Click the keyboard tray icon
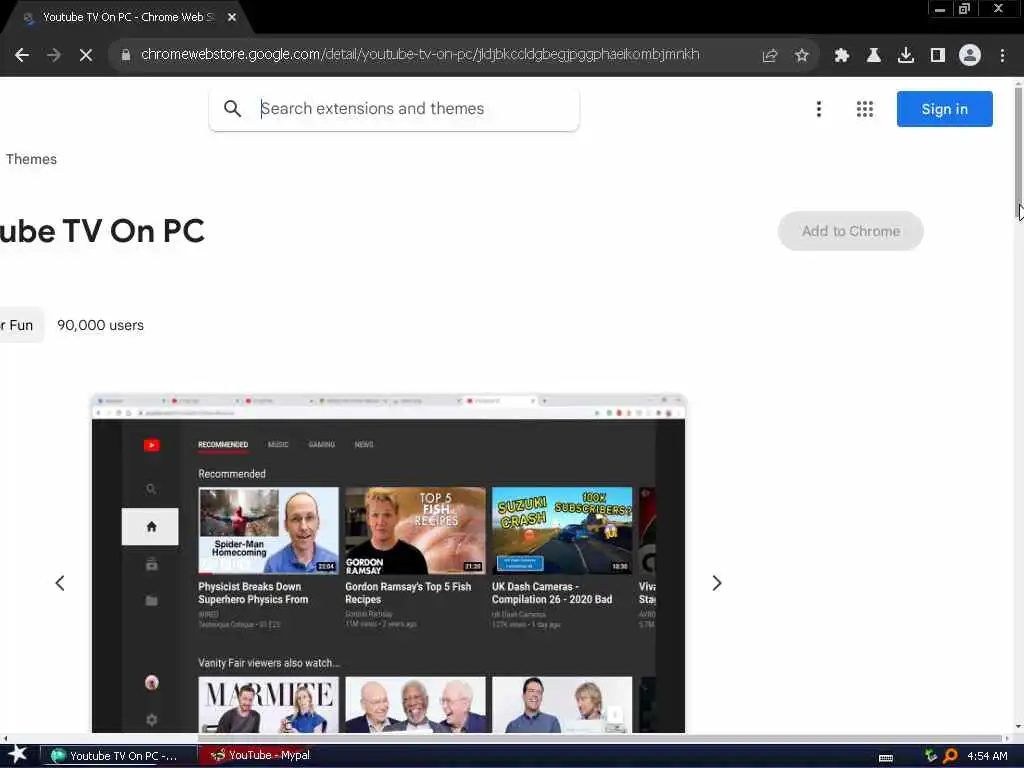 (886, 758)
